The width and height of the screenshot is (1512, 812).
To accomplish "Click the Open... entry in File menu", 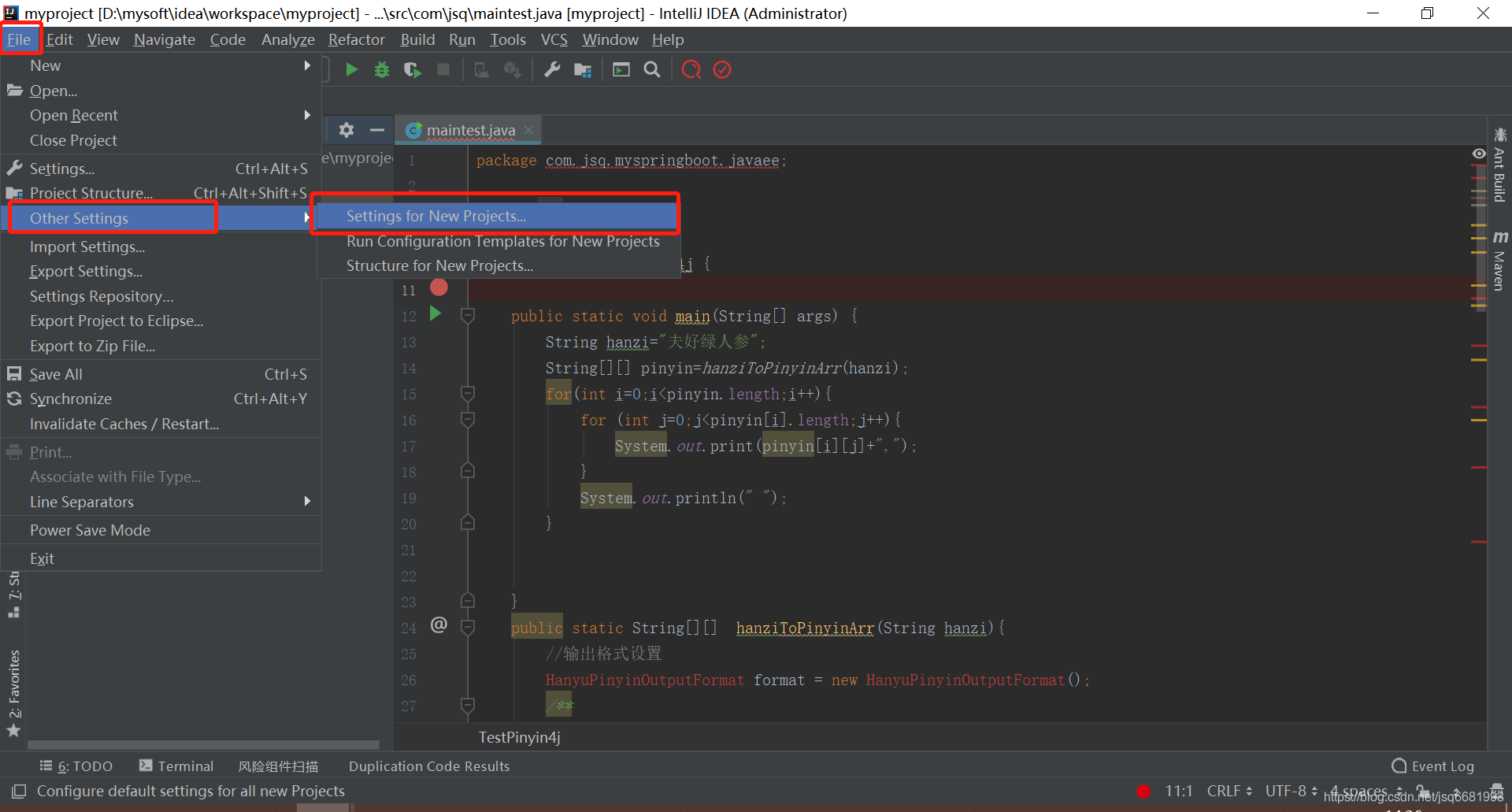I will 161,91.
